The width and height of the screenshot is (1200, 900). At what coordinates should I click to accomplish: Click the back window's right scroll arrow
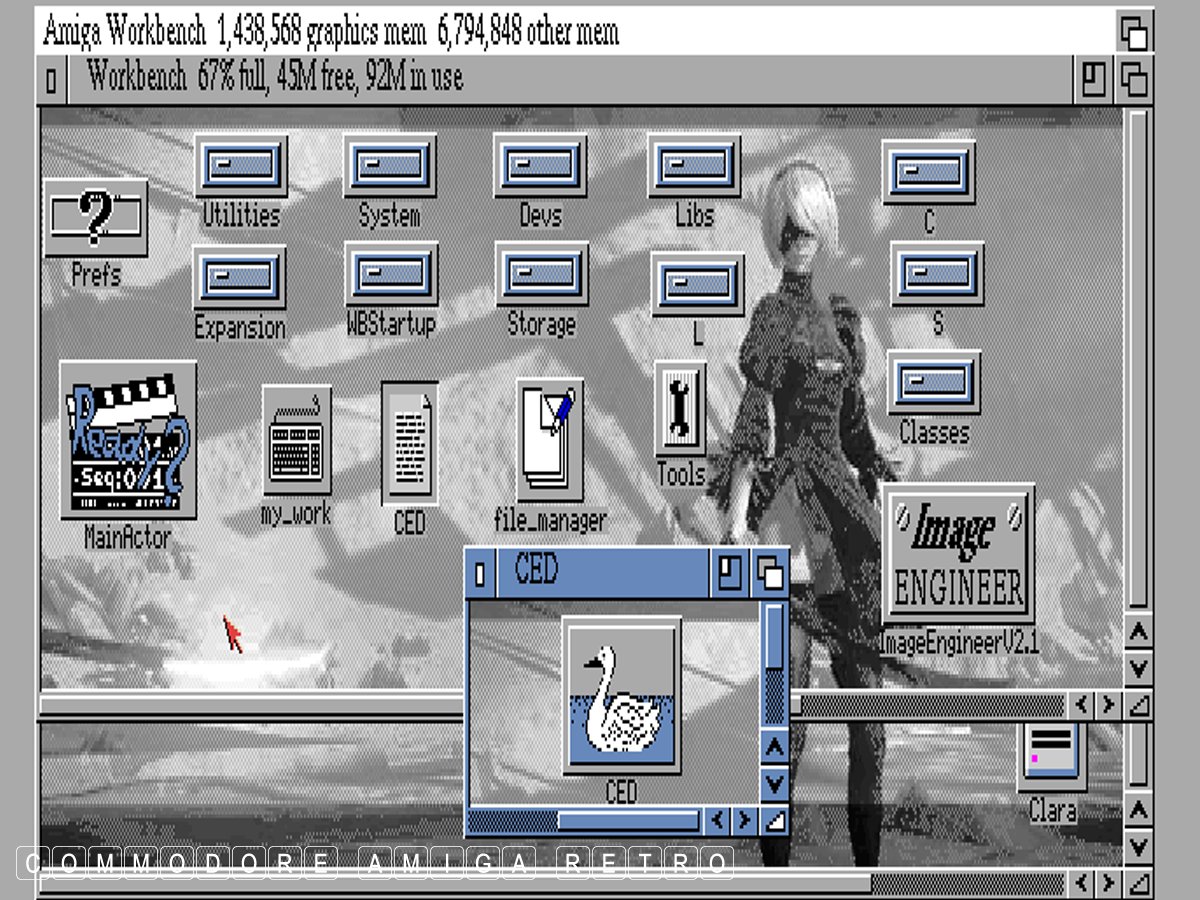click(x=1108, y=884)
